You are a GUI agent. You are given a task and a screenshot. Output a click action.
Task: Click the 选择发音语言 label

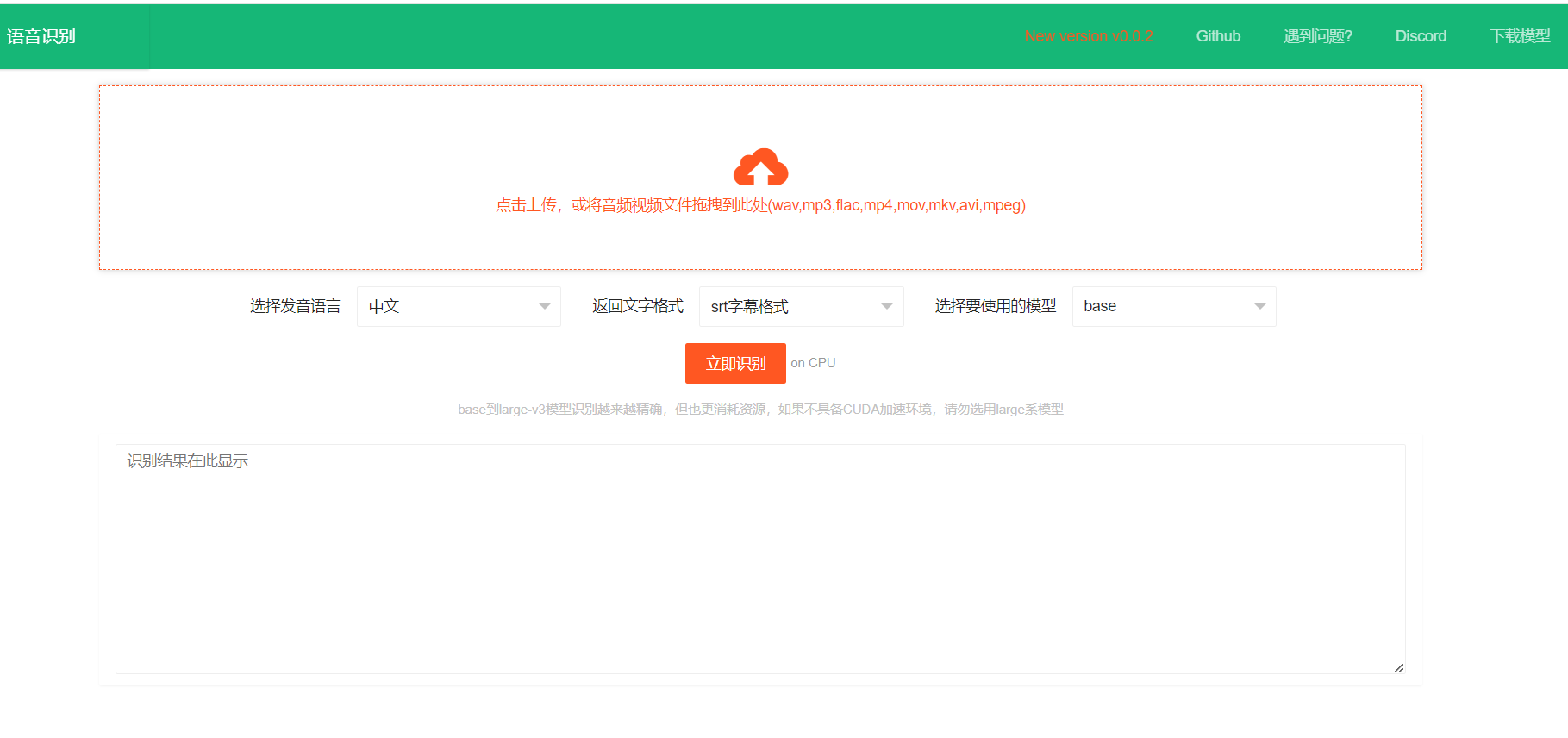(x=295, y=306)
